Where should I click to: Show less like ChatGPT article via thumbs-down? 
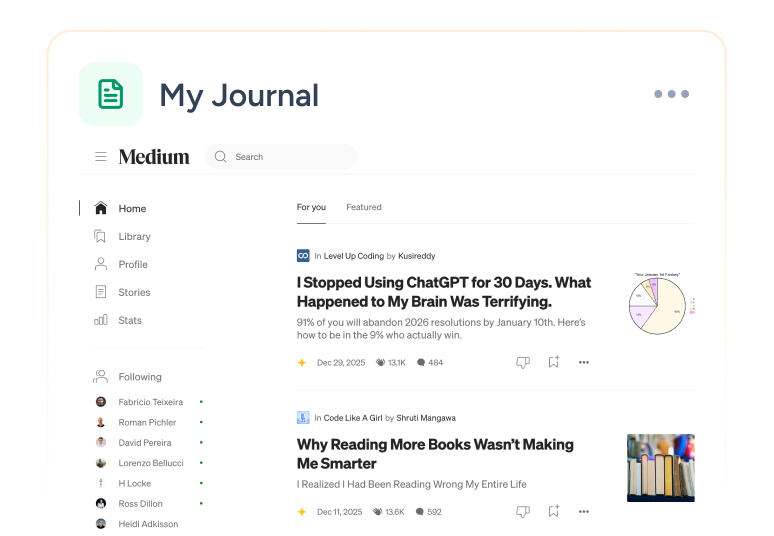tap(523, 362)
